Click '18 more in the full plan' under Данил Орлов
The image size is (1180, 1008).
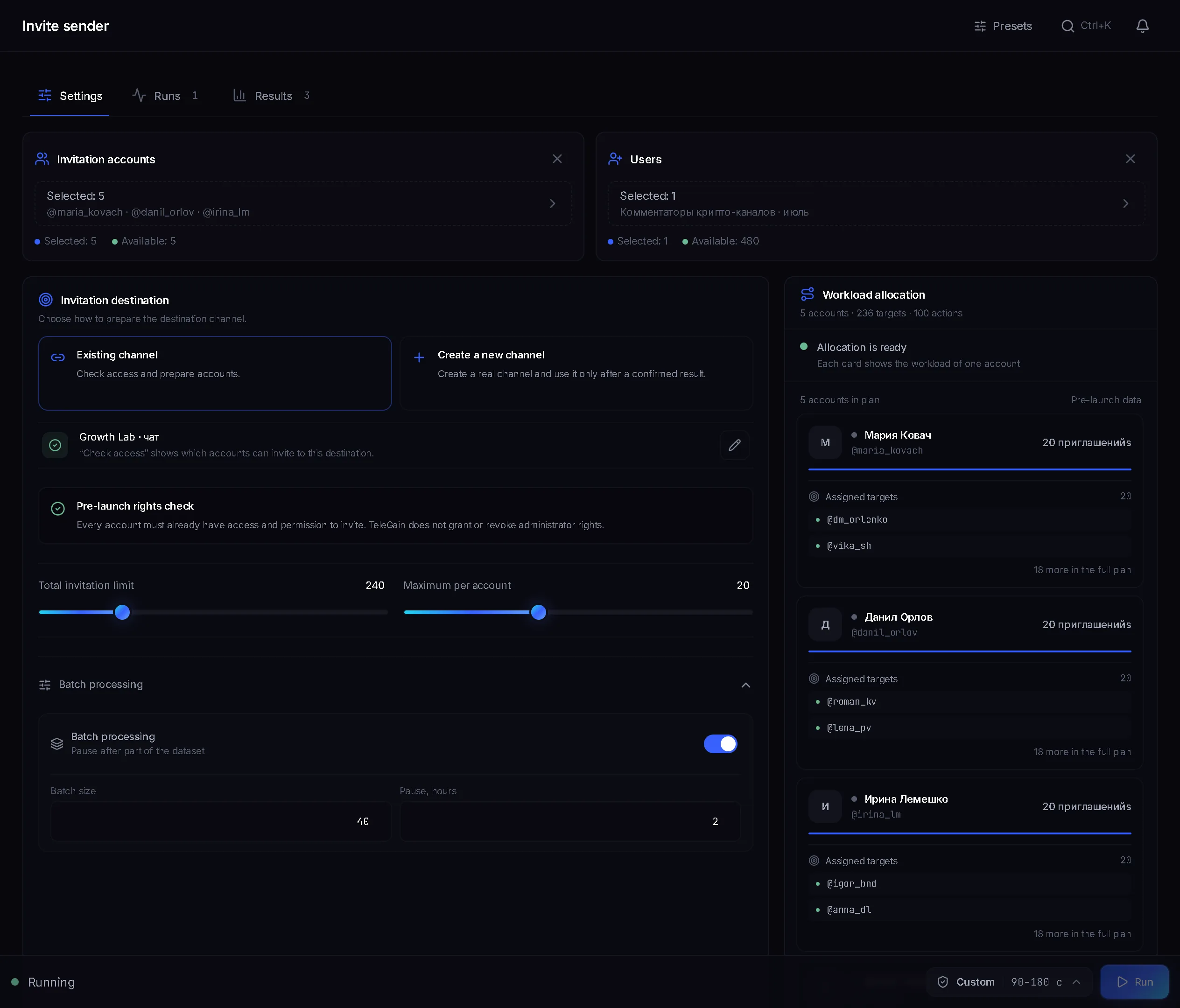pos(1082,752)
